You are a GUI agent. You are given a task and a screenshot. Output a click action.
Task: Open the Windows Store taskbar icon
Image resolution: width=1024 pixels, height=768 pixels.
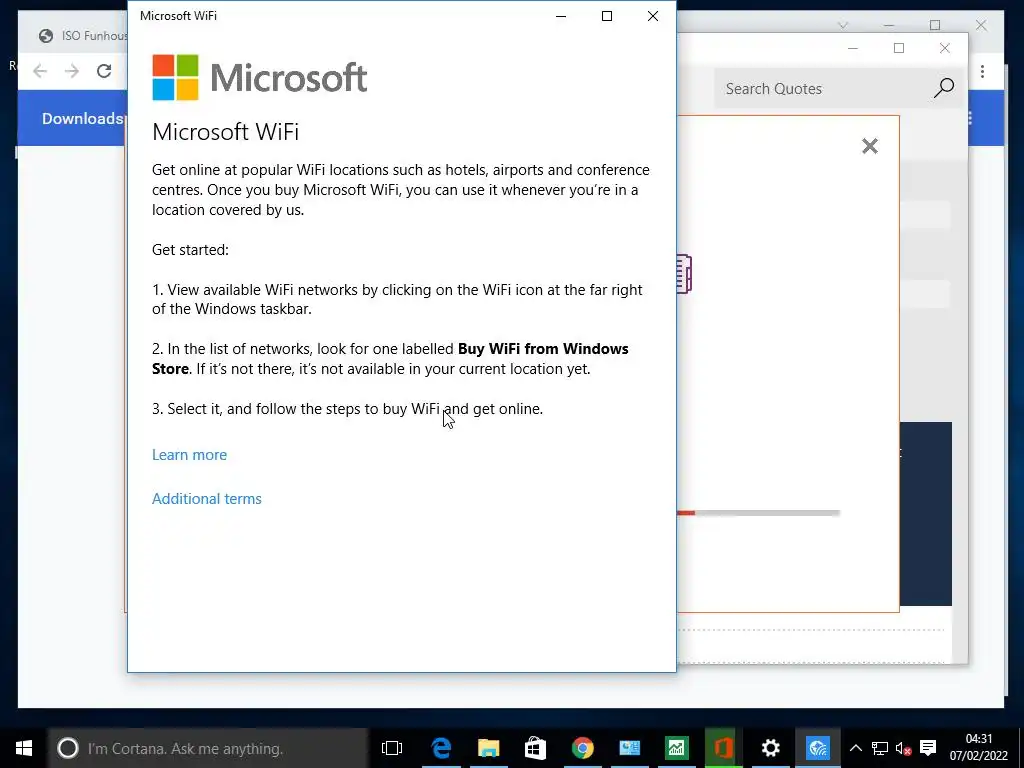click(536, 748)
